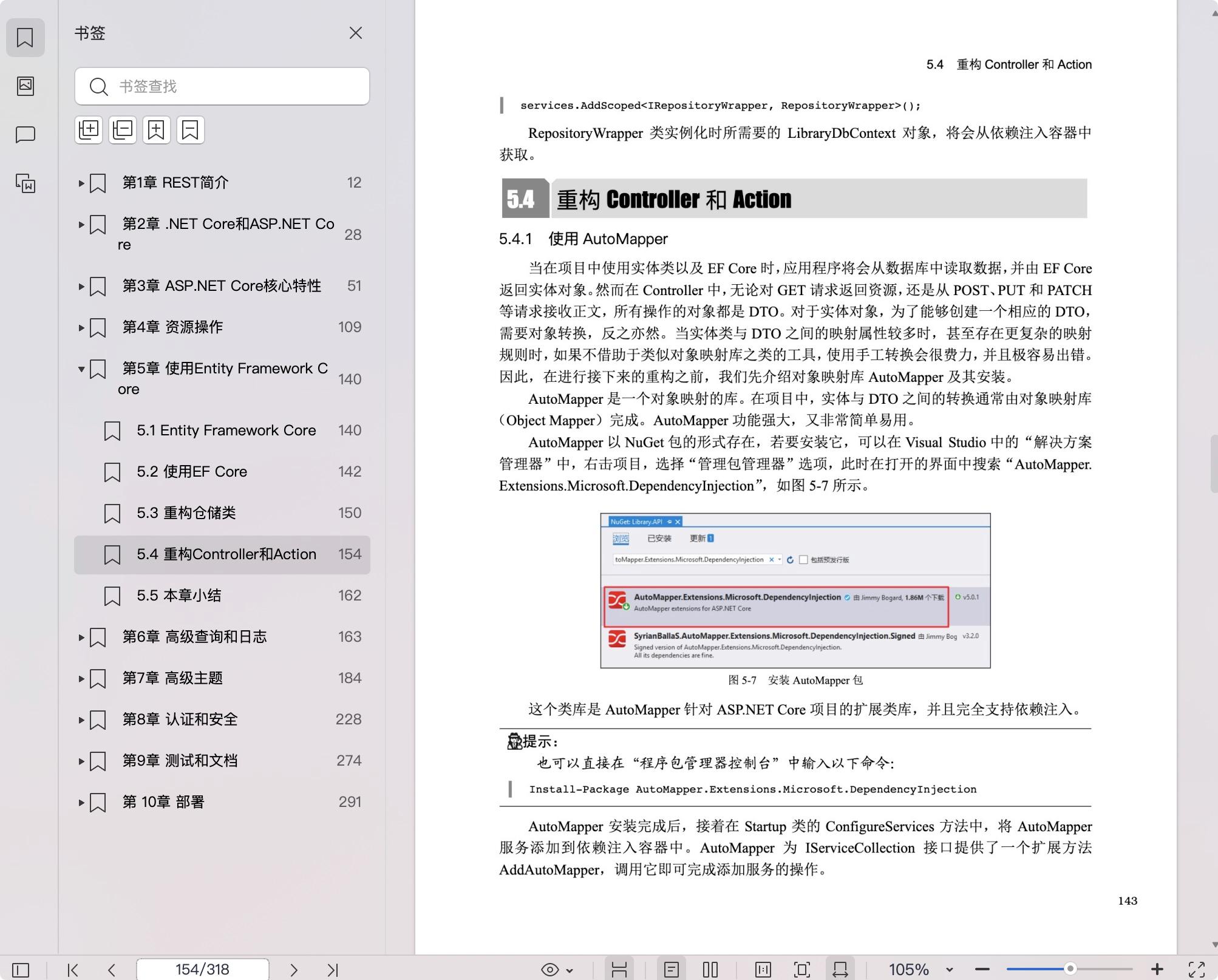Zoom out with the minus button
This screenshot has width=1218, height=980.
[982, 970]
